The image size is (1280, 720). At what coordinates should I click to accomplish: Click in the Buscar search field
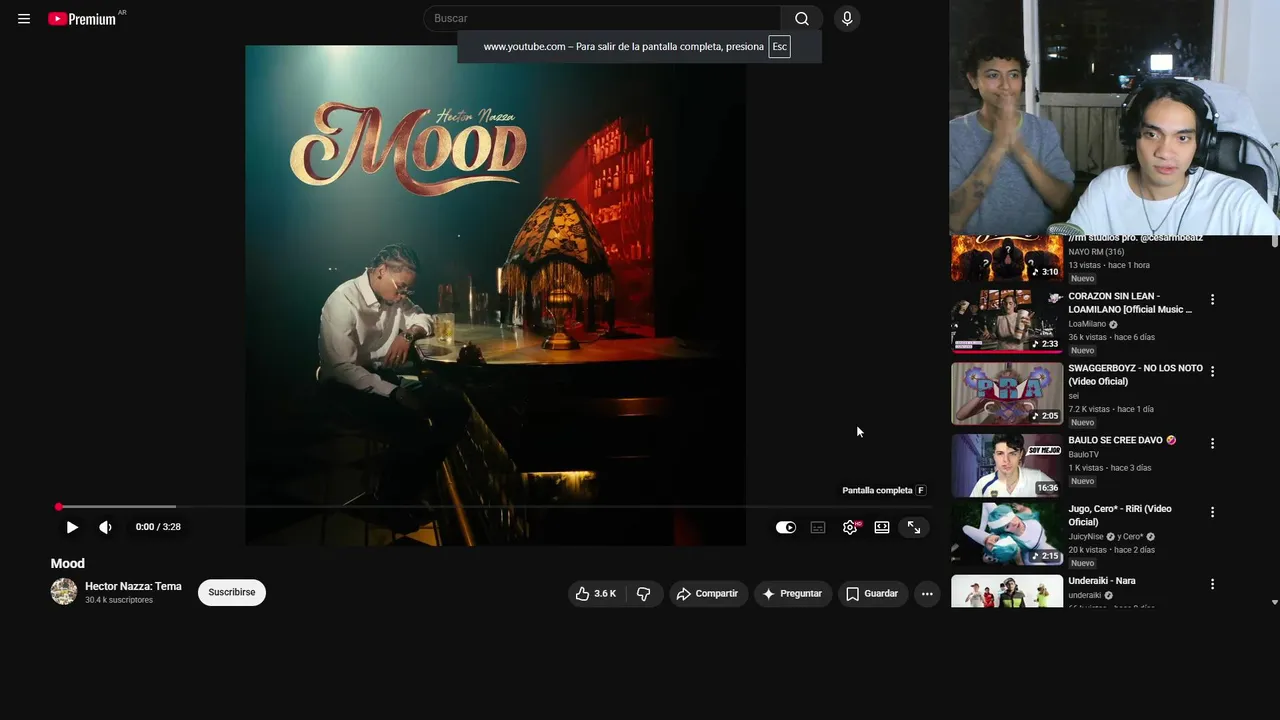pyautogui.click(x=602, y=19)
